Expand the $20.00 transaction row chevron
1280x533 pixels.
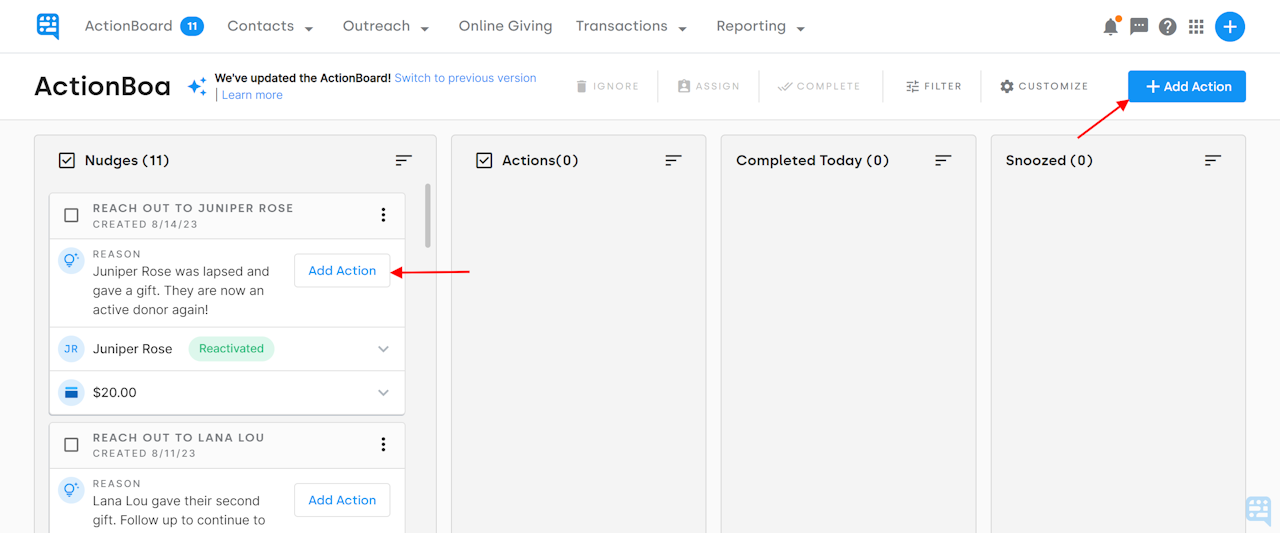pos(383,393)
